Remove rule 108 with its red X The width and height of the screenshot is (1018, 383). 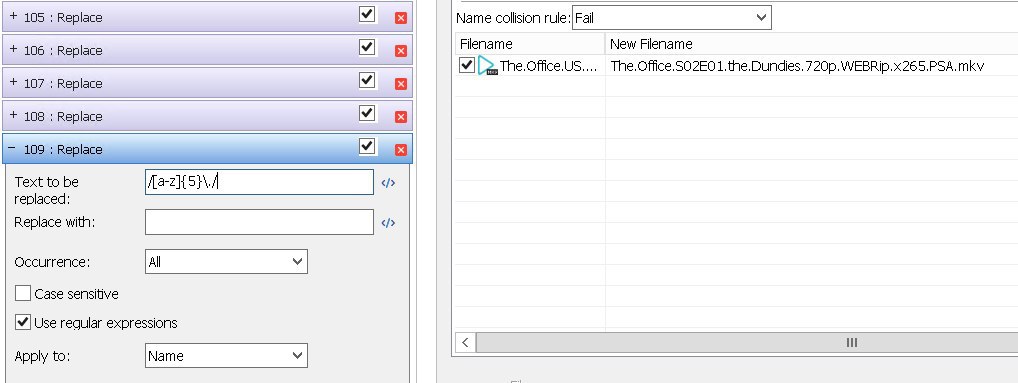(401, 117)
